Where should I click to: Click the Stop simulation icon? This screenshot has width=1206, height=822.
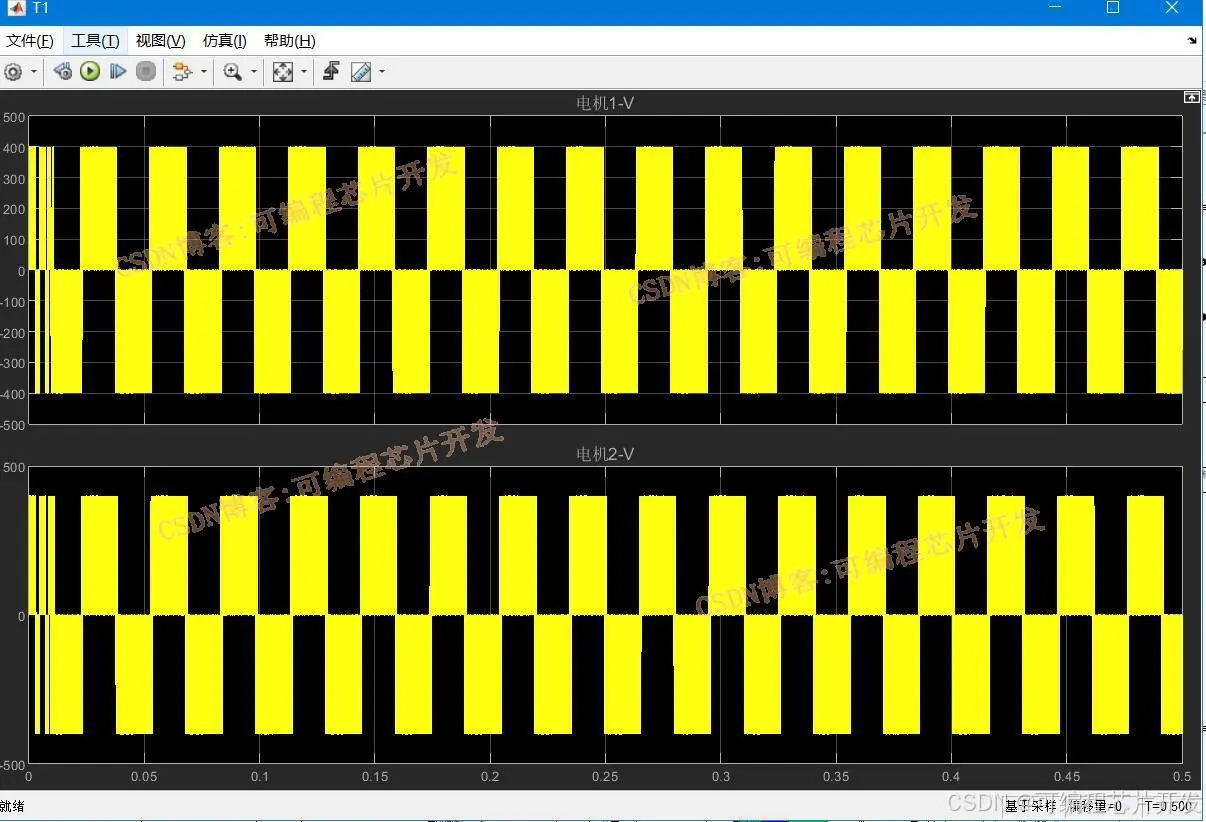pyautogui.click(x=146, y=71)
